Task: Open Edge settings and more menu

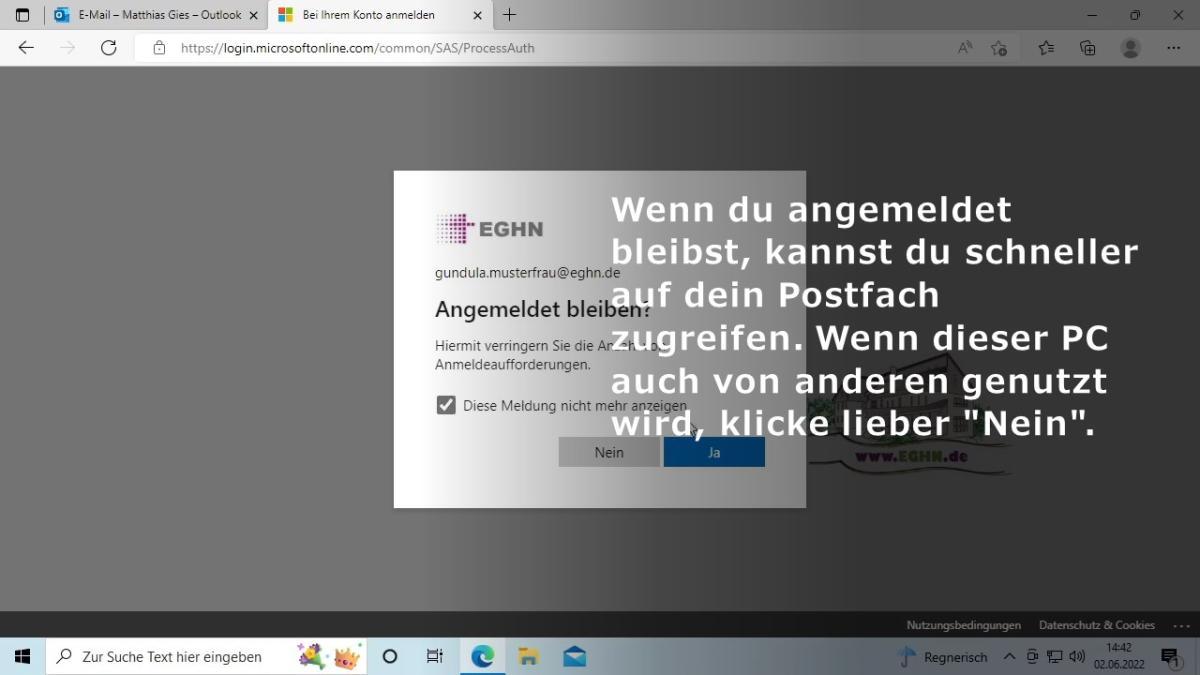Action: 1173,48
